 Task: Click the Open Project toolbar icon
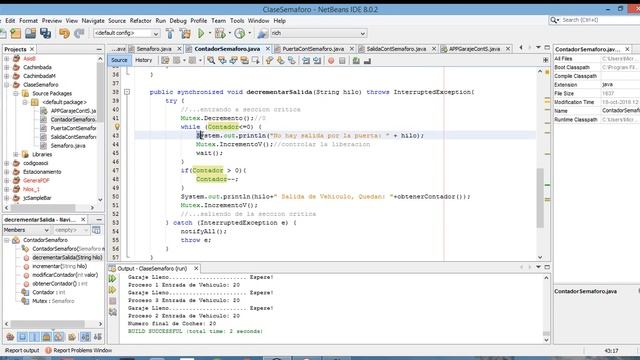(x=31, y=33)
